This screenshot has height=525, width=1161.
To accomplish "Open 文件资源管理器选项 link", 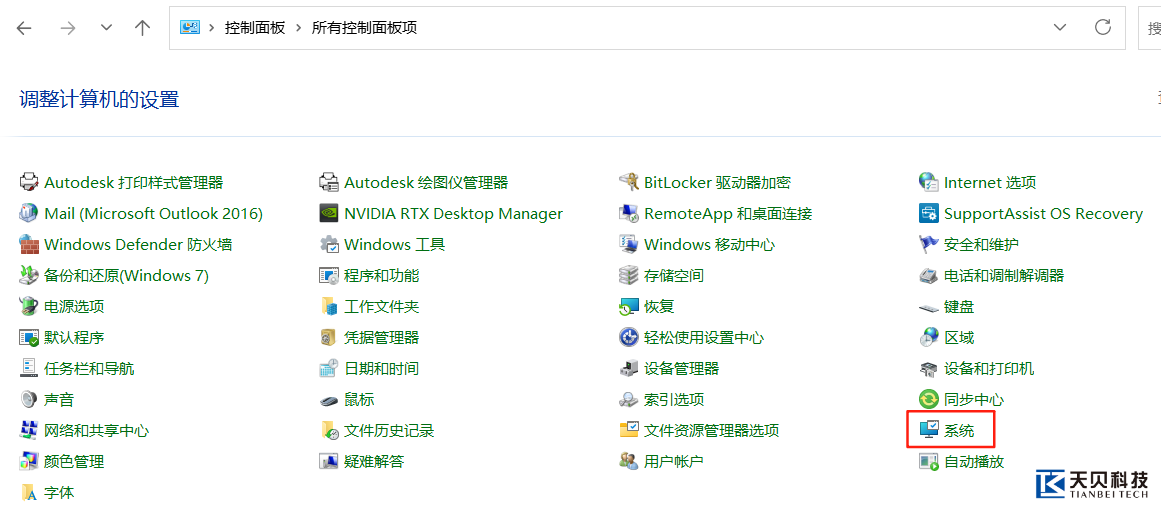I will 712,430.
